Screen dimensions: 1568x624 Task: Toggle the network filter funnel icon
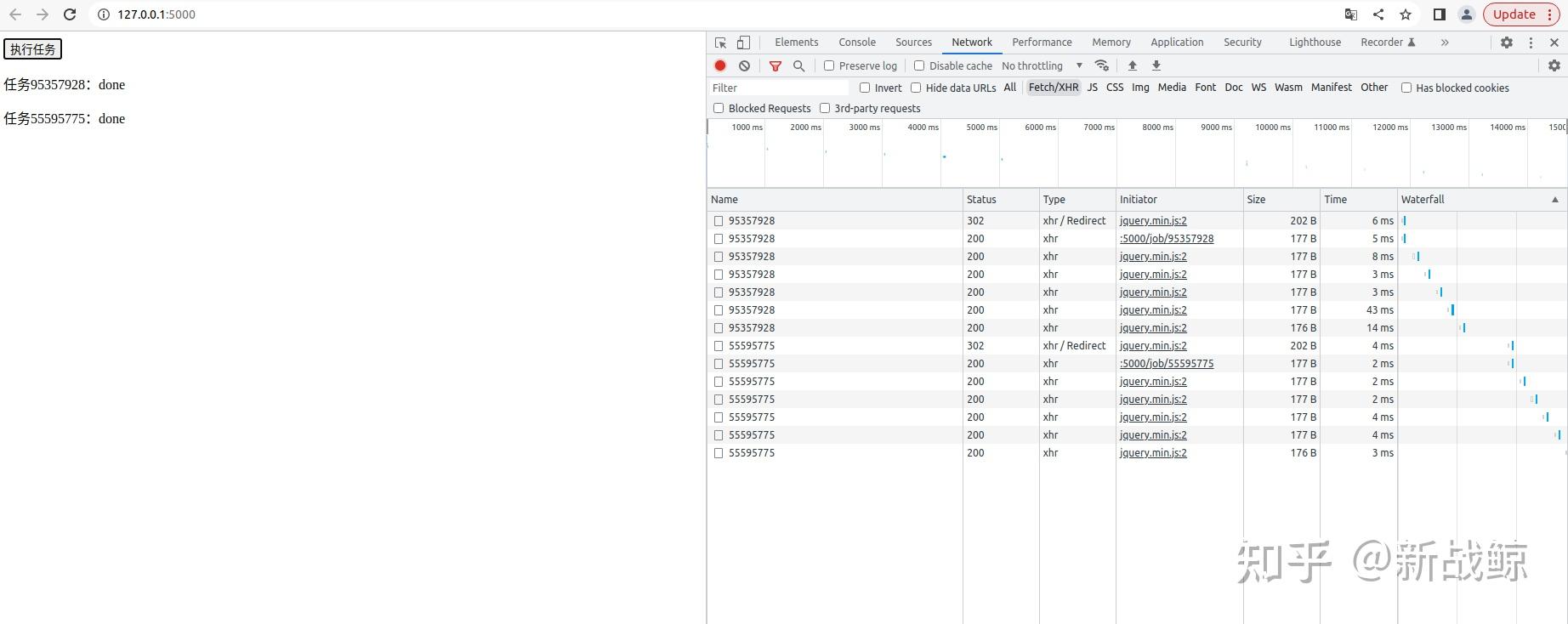point(775,65)
